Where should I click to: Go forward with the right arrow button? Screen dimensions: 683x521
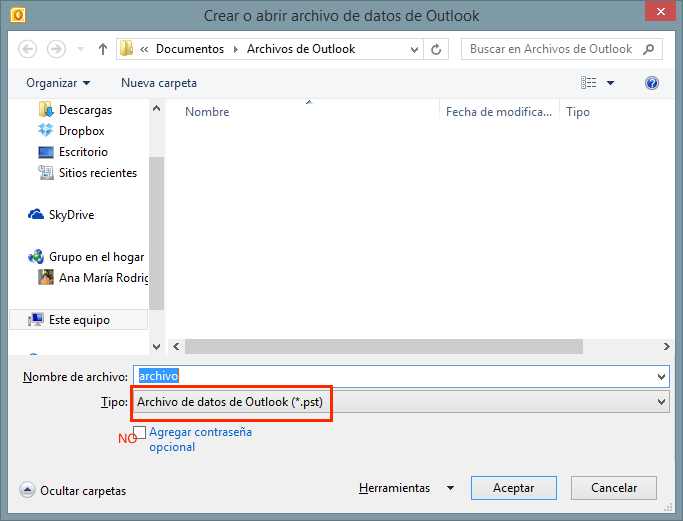point(56,49)
